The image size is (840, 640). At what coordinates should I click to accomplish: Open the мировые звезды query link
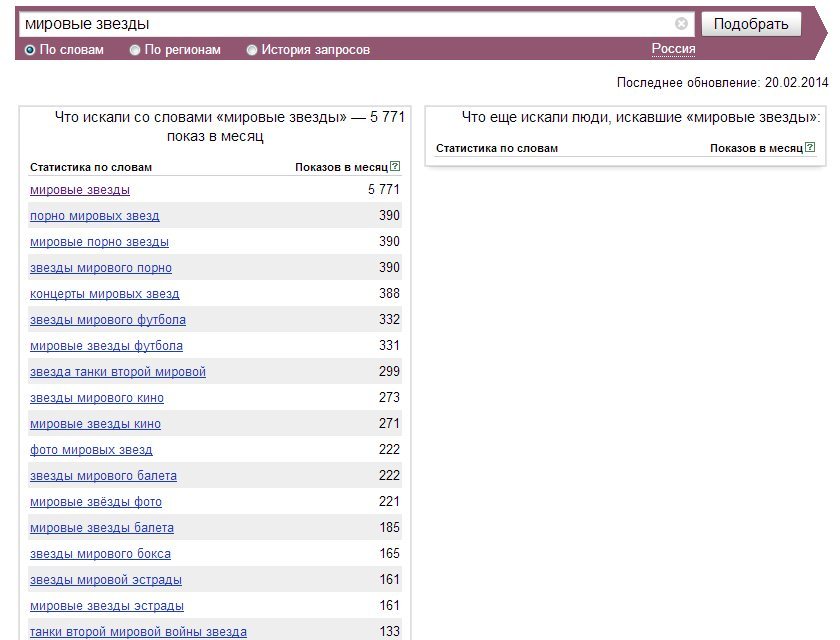80,190
